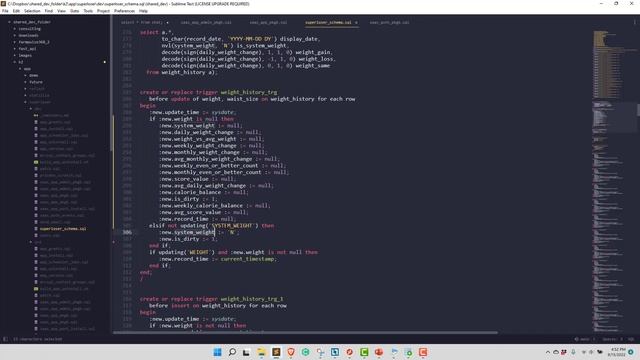The width and height of the screenshot is (640, 360).
Task: Show hidden system tray icons
Action: click(x=548, y=352)
